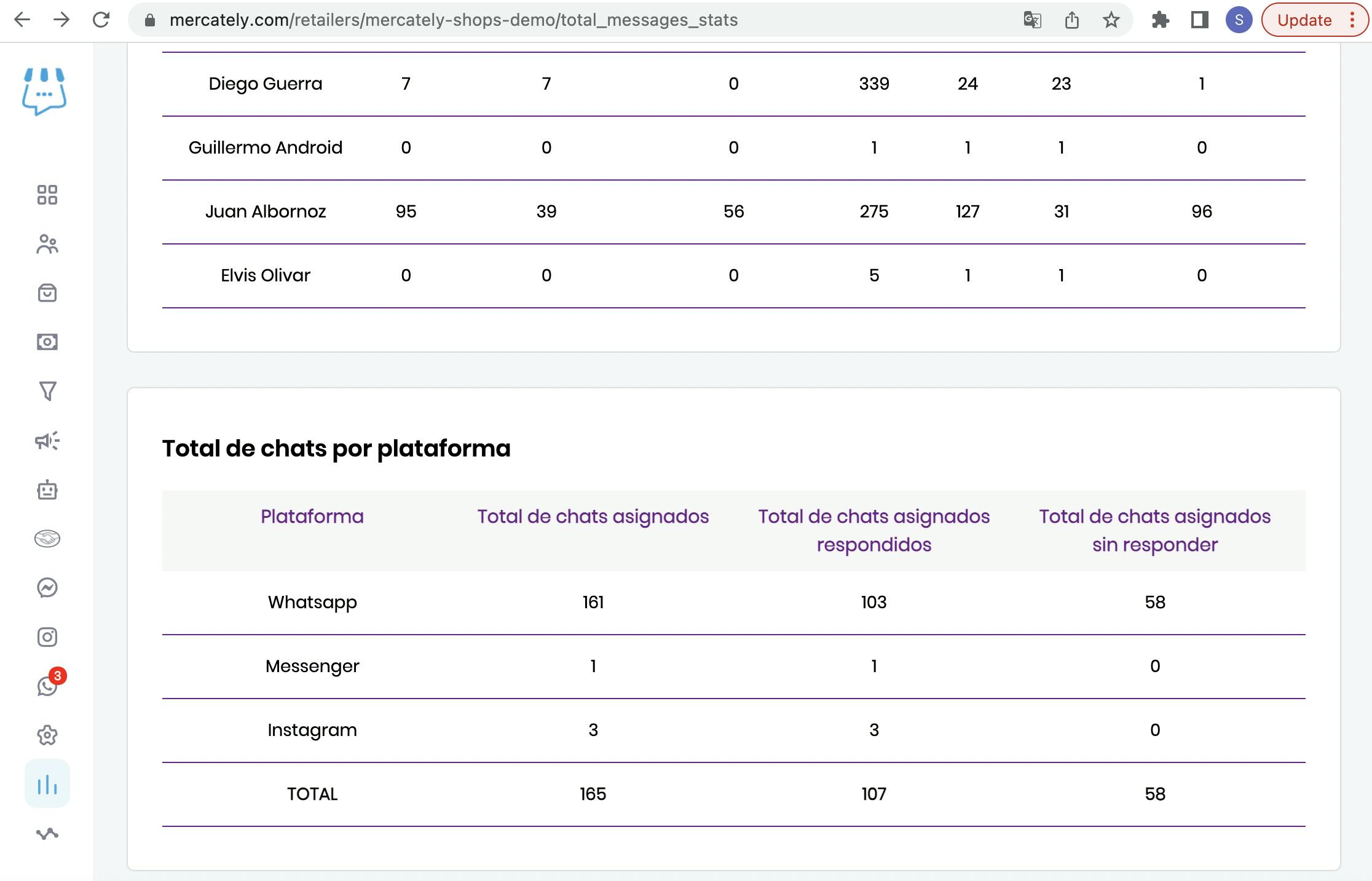
Task: Select the TOTAL row label
Action: [312, 794]
